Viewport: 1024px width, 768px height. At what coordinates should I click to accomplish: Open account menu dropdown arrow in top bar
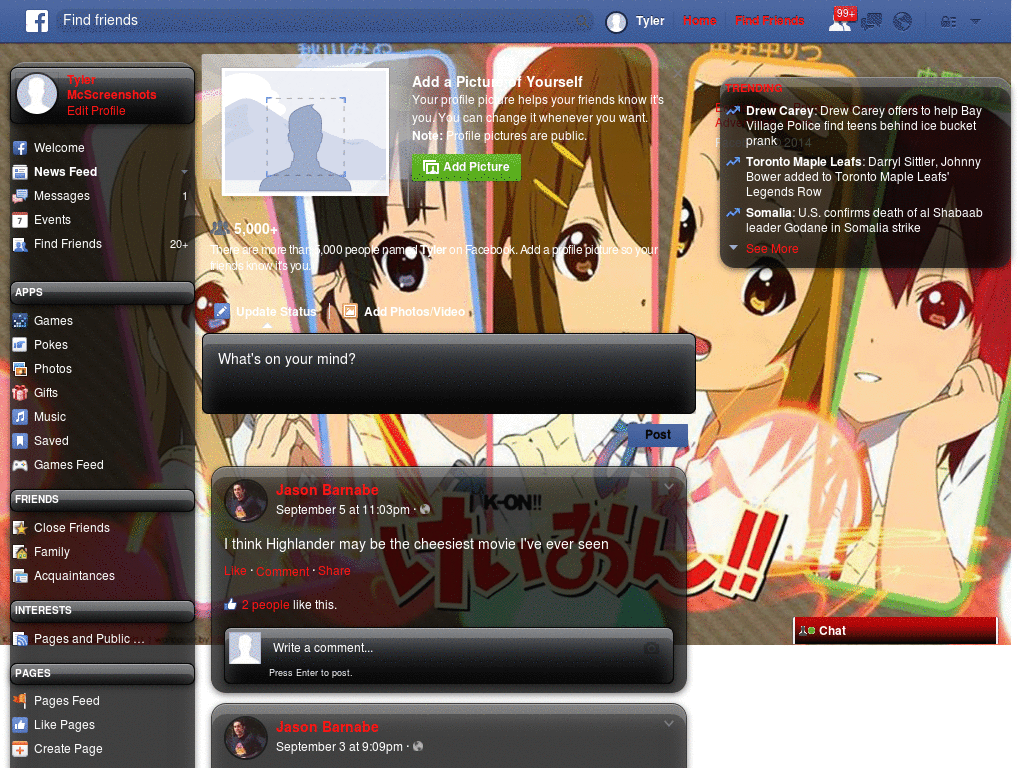click(x=975, y=22)
